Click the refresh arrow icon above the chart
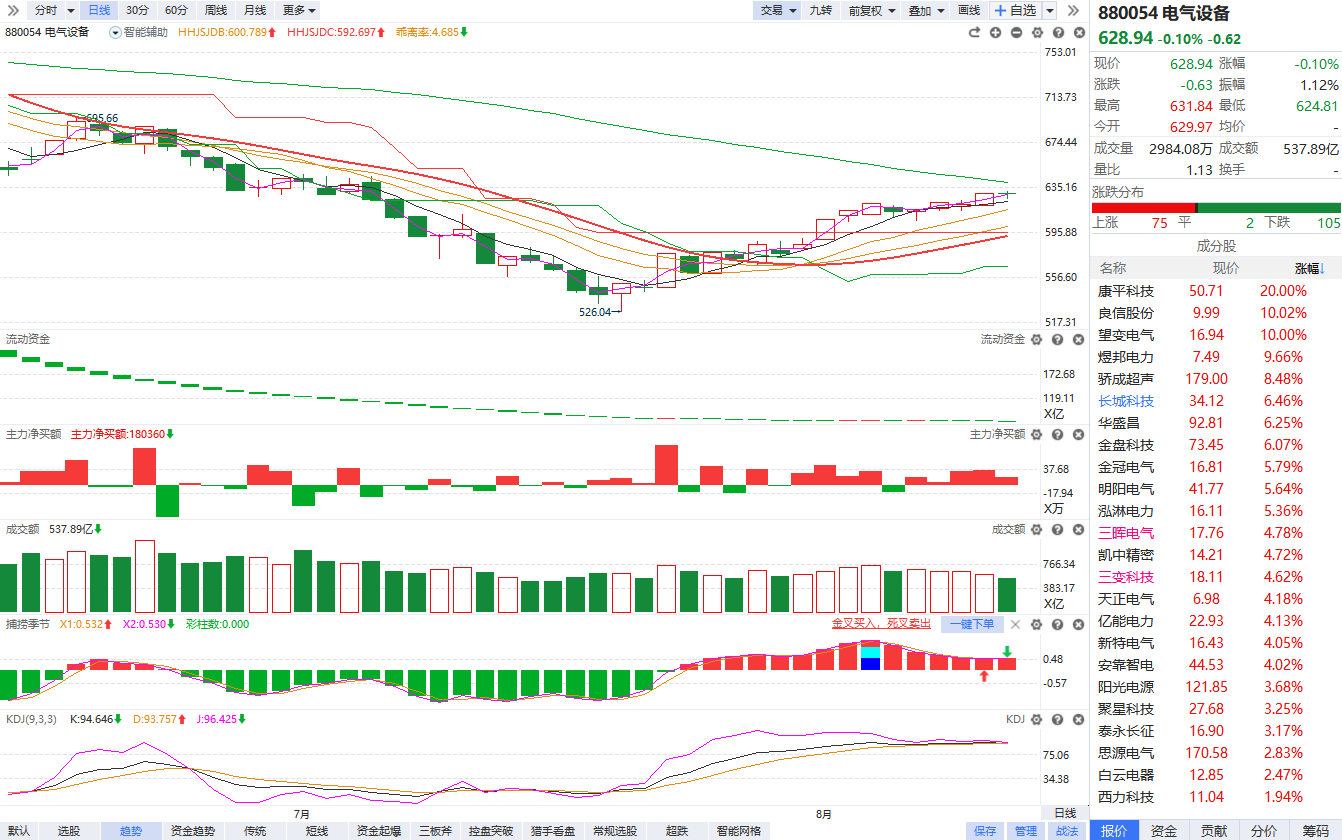The image size is (1342, 840). coord(974,33)
